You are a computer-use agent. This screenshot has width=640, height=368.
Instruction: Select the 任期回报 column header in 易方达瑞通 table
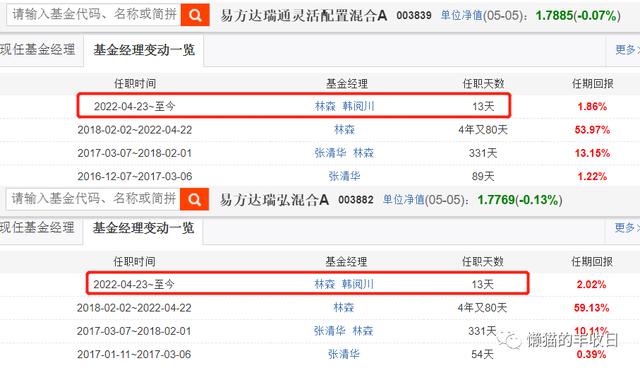tap(593, 84)
